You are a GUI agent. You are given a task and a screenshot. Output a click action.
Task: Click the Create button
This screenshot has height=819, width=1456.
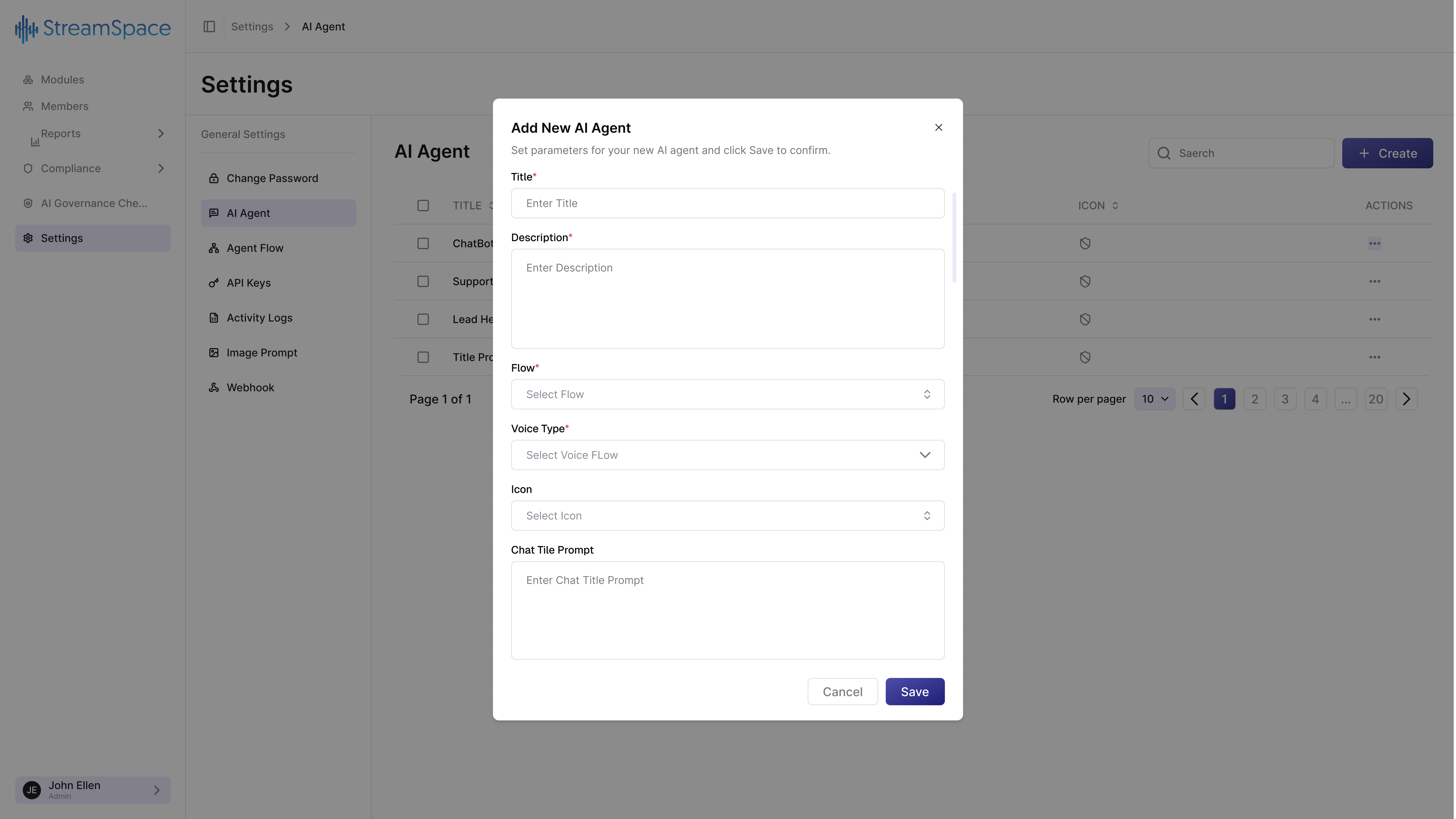coord(1387,153)
